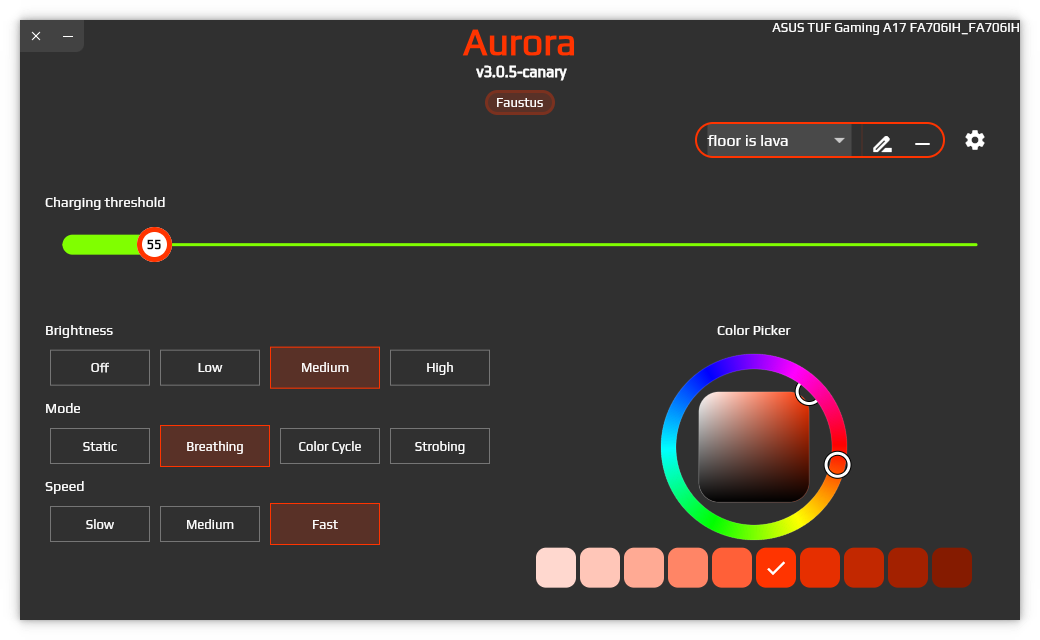Pick the fifth orange-red swatch
This screenshot has width=1040, height=640.
732,568
